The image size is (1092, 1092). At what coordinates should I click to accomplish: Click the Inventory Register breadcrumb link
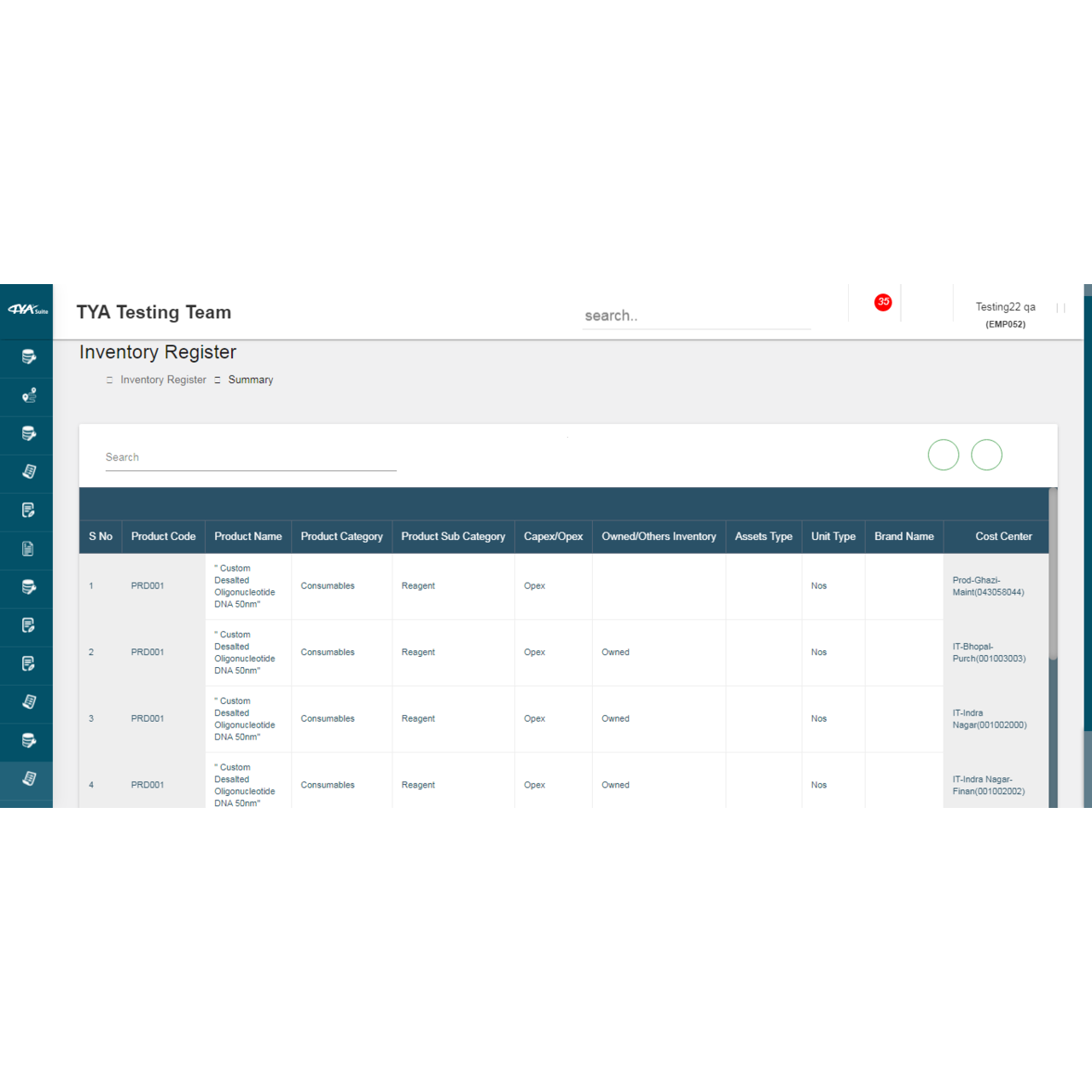coord(163,380)
